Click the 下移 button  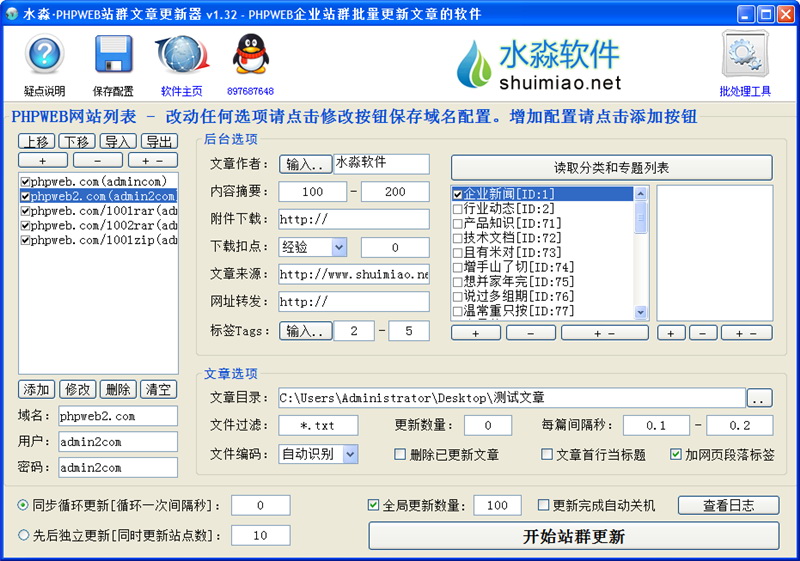(x=77, y=141)
